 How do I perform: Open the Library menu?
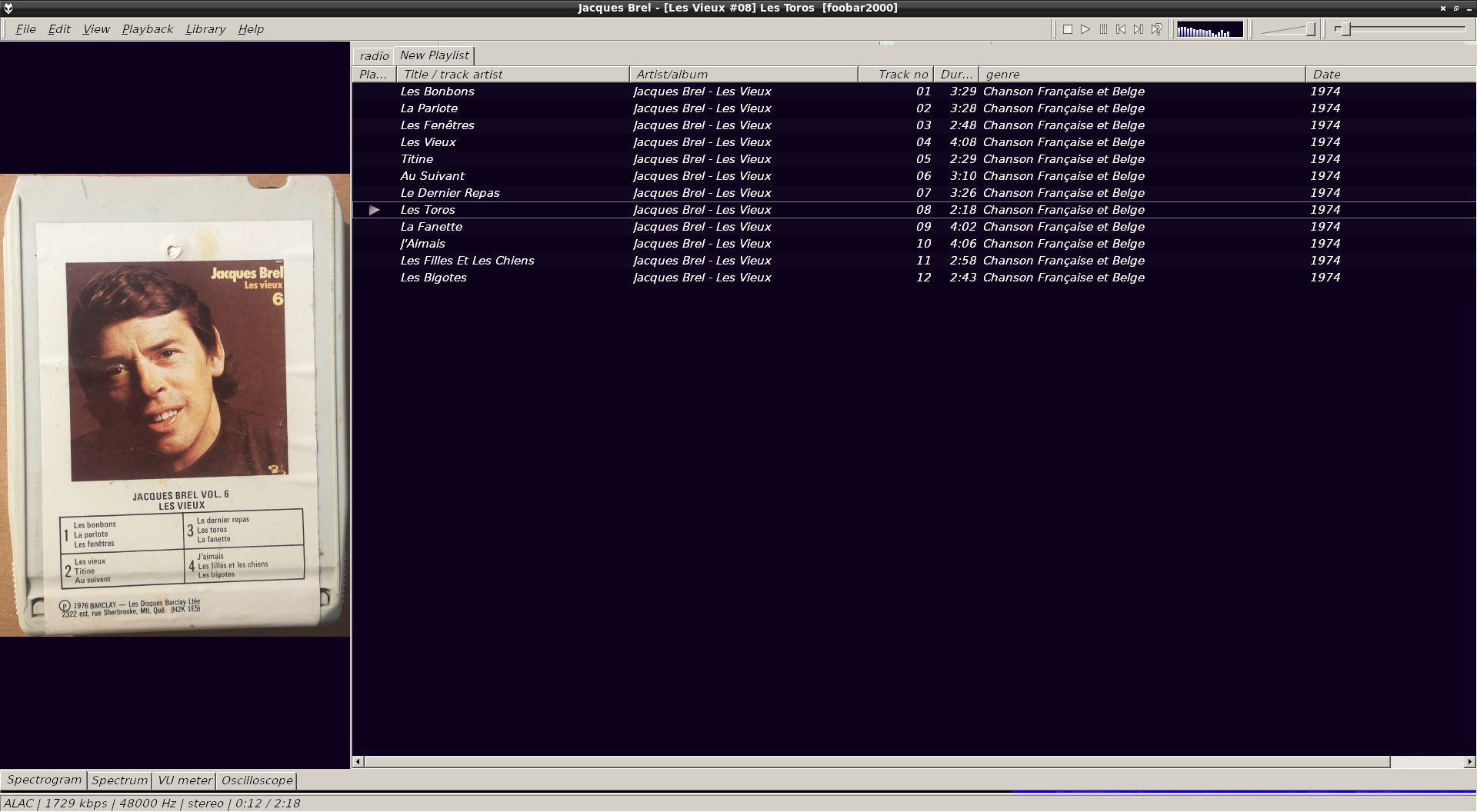click(205, 29)
